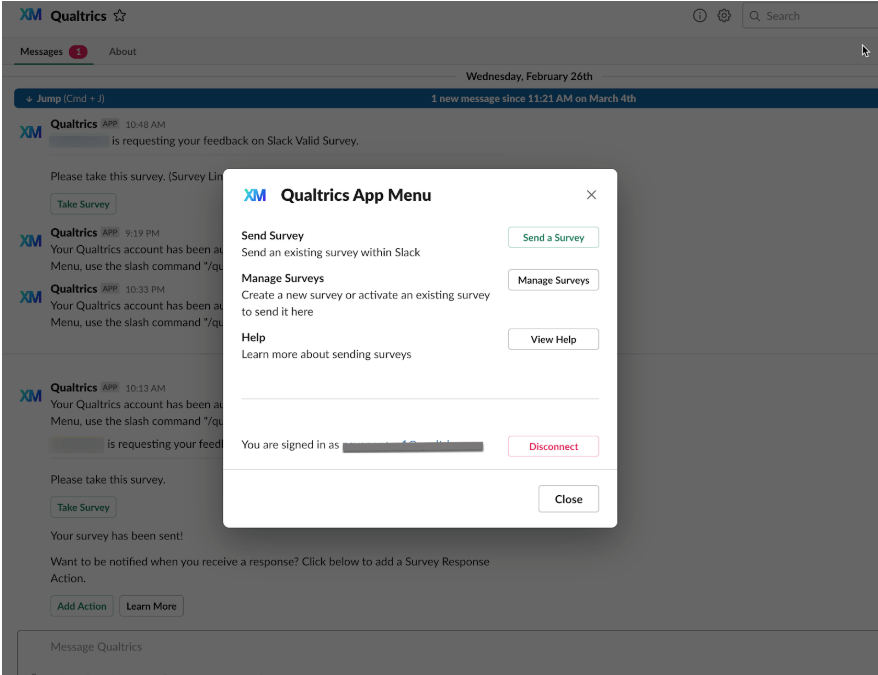Click the Message Qualtrics input box

(x=448, y=652)
